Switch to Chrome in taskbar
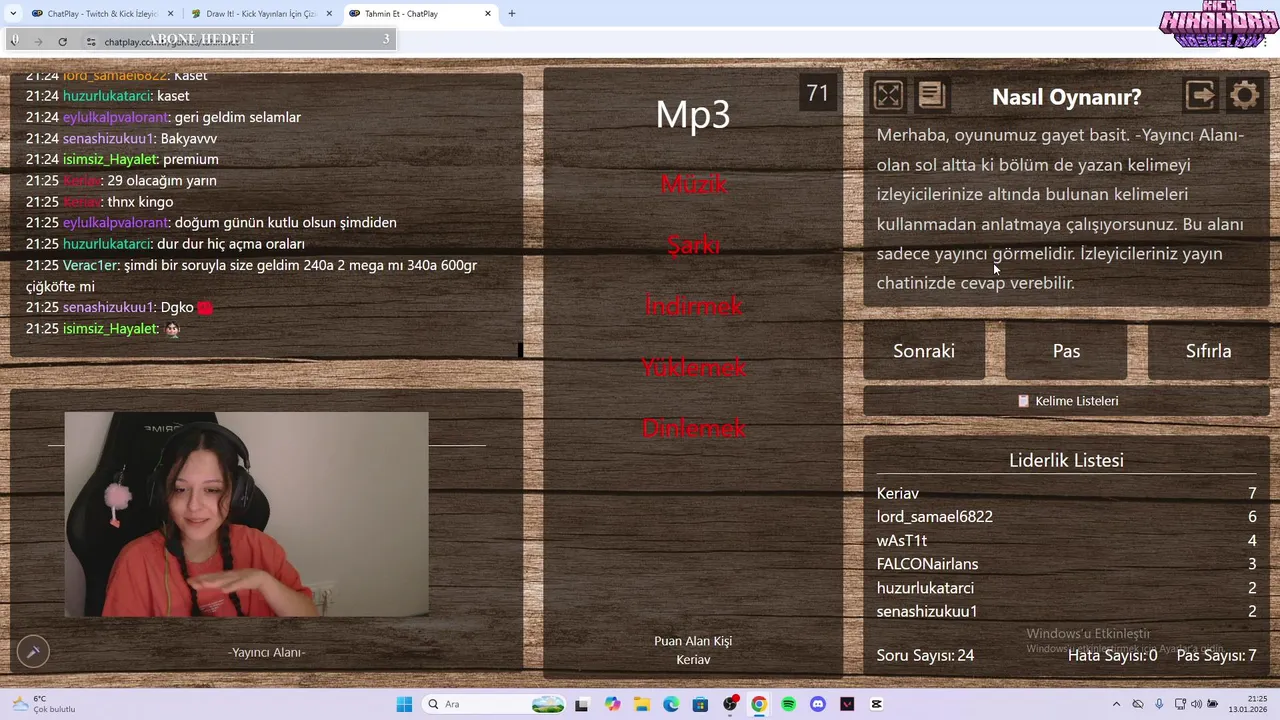 [x=759, y=704]
